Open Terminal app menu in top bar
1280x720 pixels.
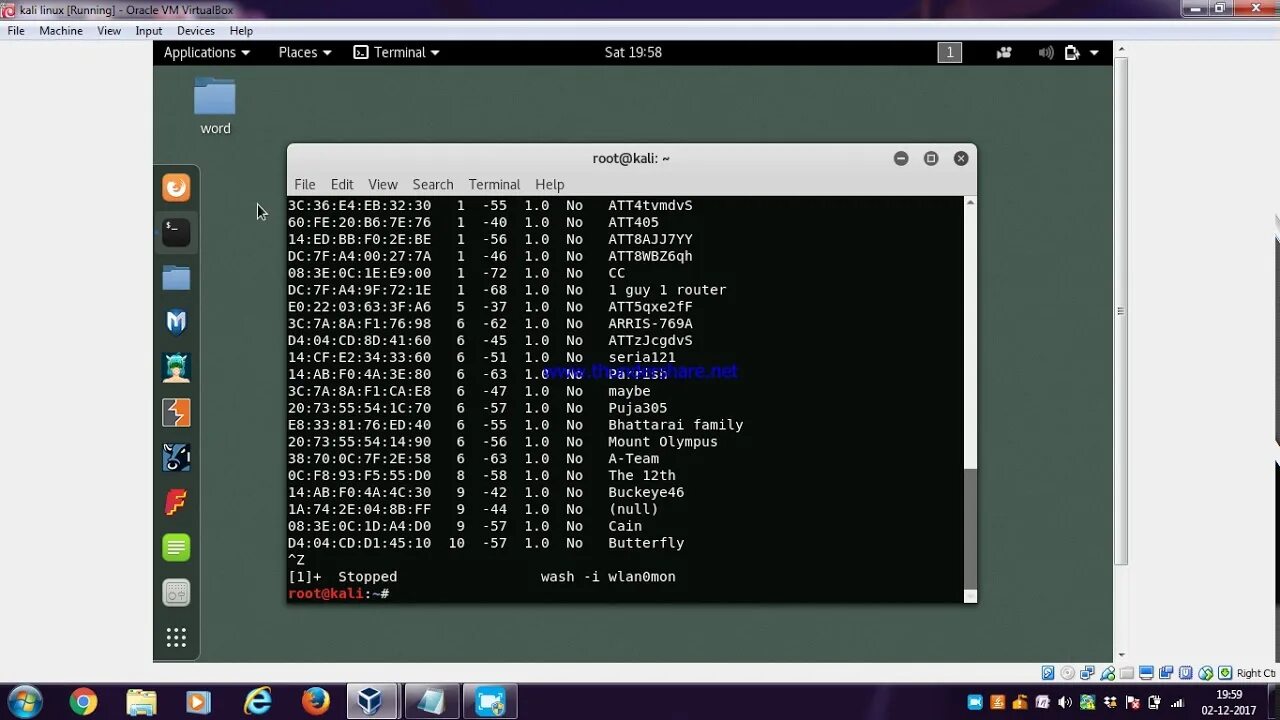pos(397,53)
